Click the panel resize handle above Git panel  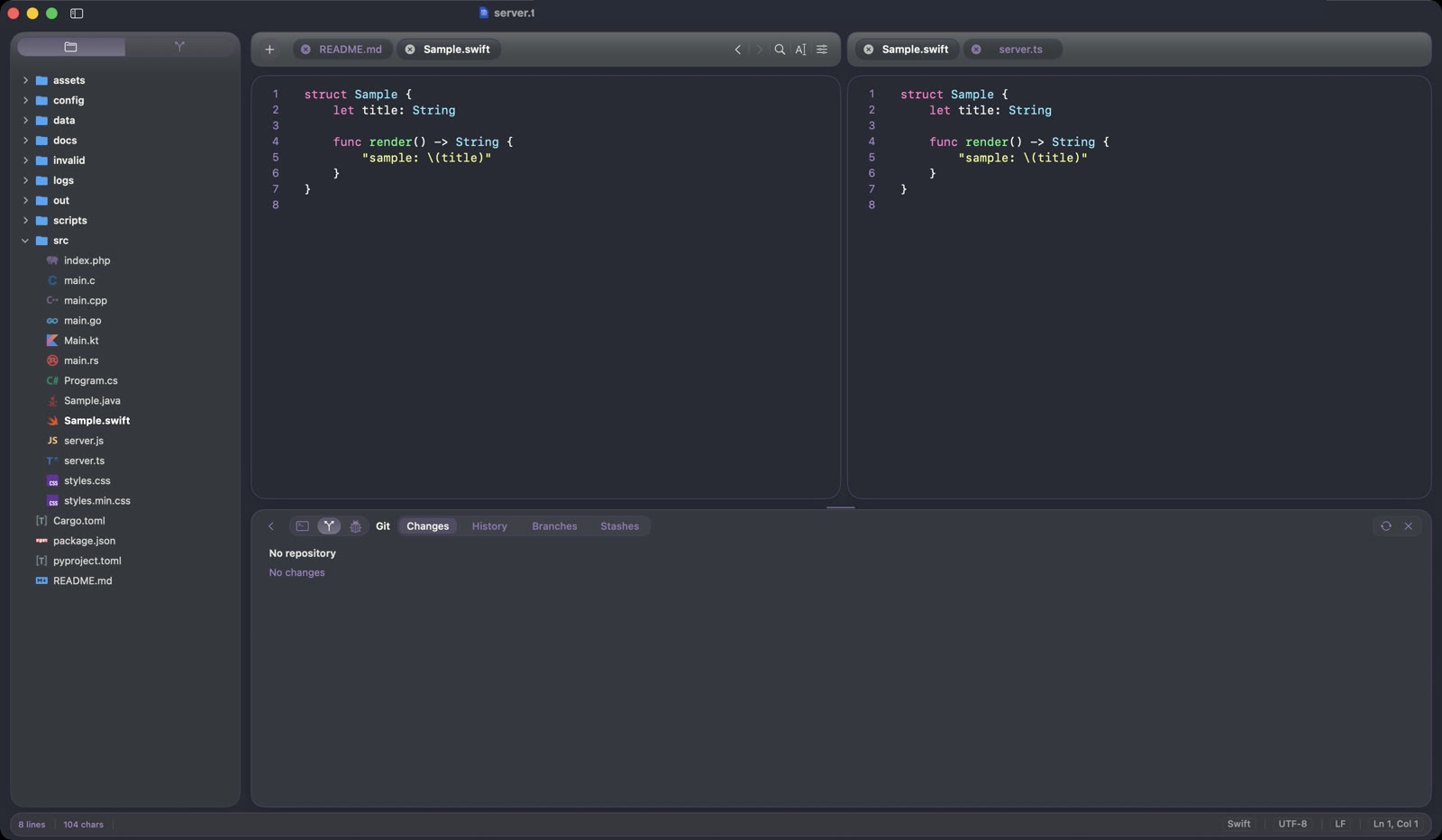[840, 507]
